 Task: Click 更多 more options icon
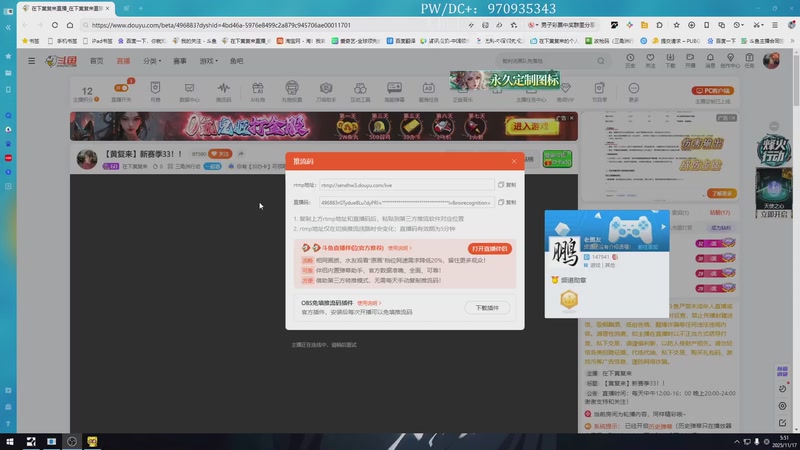[x=634, y=91]
